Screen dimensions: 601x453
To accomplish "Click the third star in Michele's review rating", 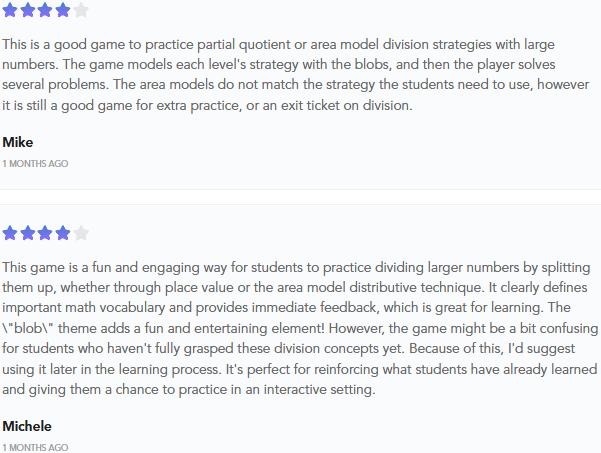I will (x=45, y=233).
